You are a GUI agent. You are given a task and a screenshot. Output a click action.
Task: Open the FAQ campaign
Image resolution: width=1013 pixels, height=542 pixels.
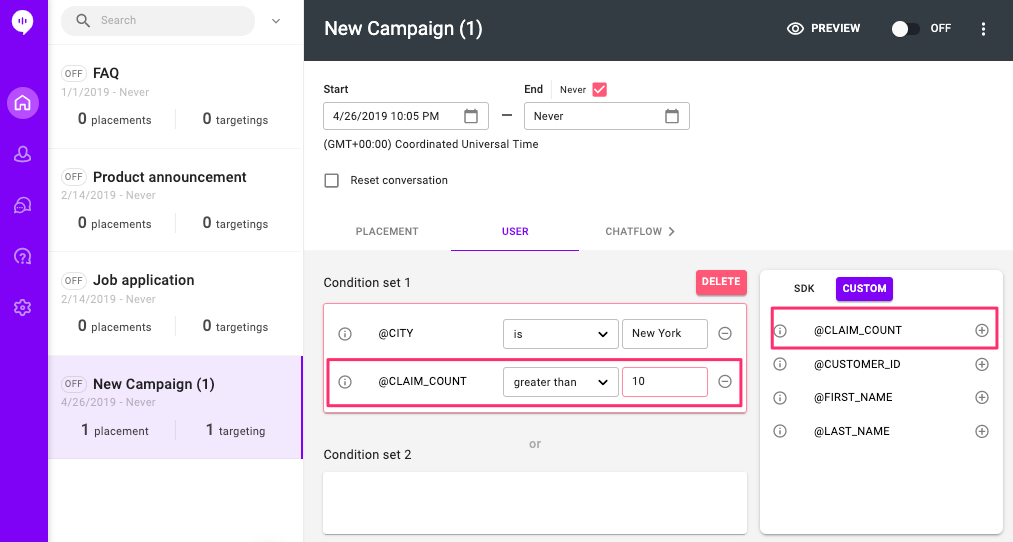point(176,97)
